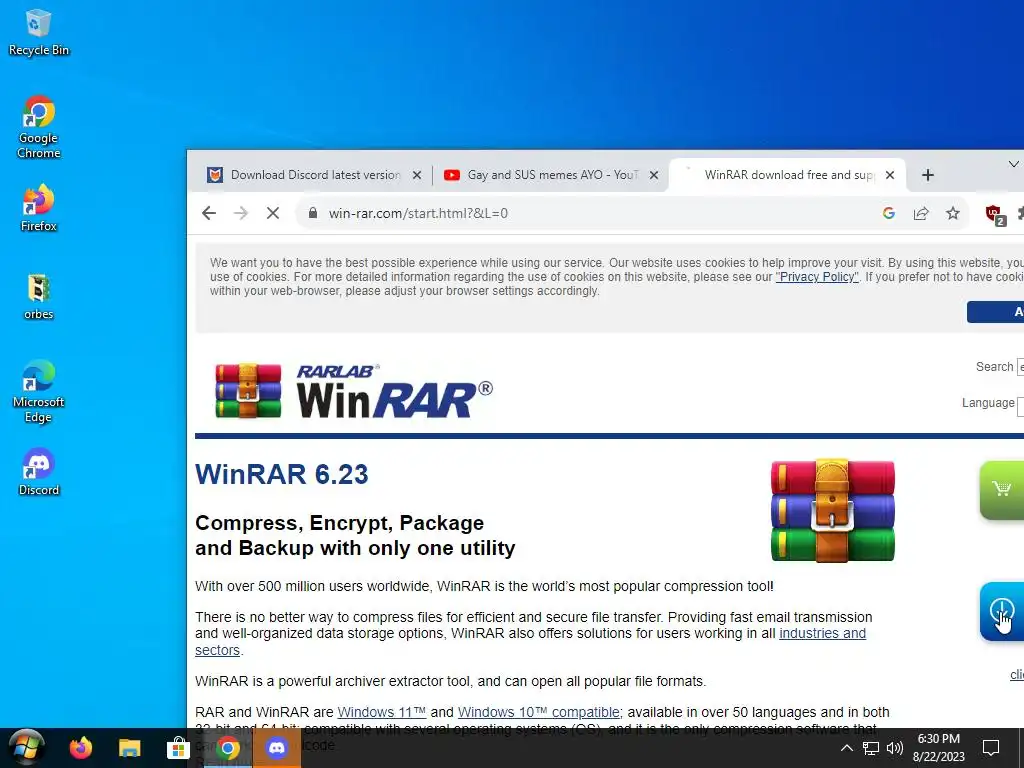This screenshot has height=768, width=1024.
Task: Open the orbes archive on desktop
Action: (x=38, y=296)
